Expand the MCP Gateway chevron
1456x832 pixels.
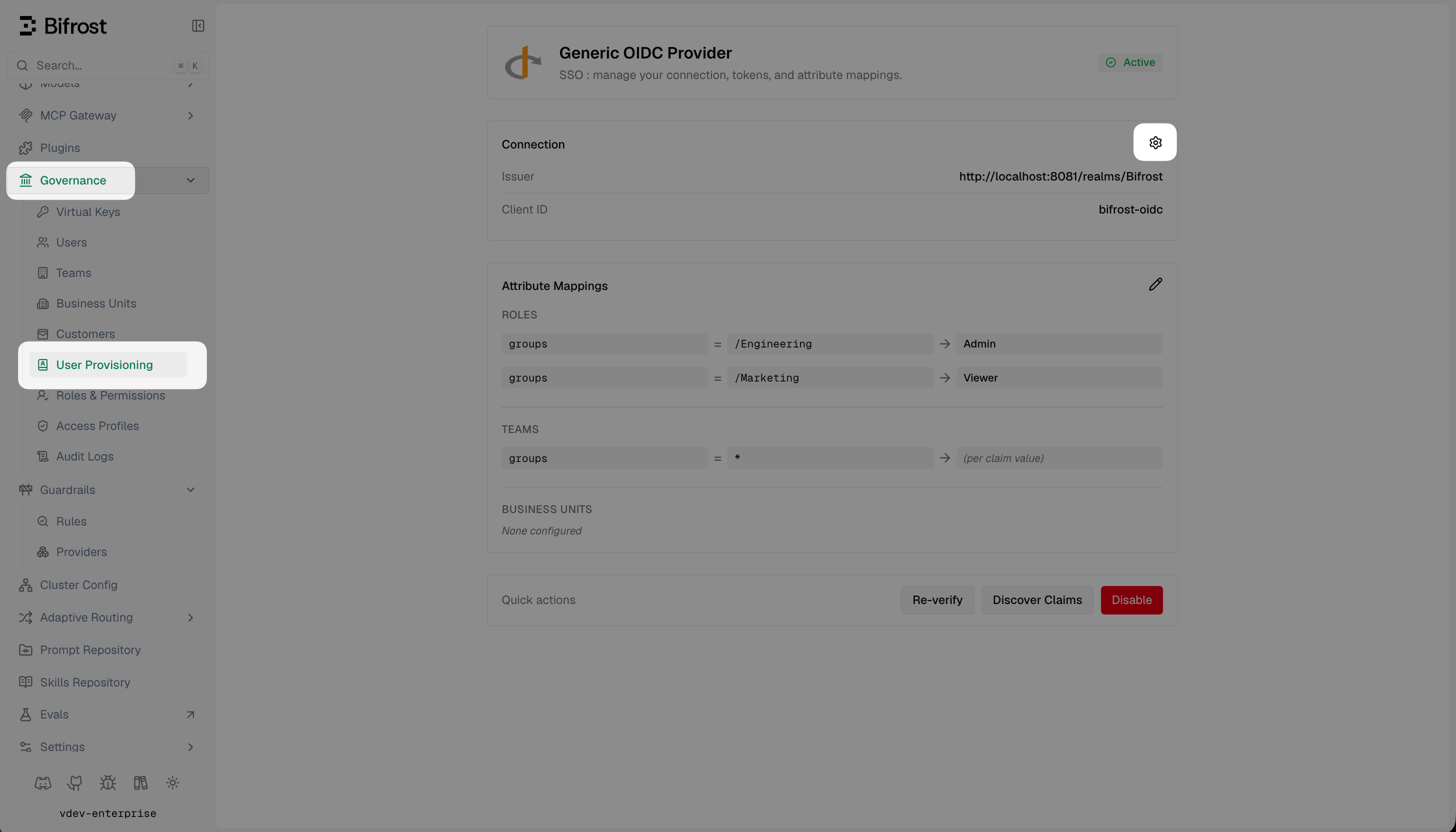pos(191,115)
